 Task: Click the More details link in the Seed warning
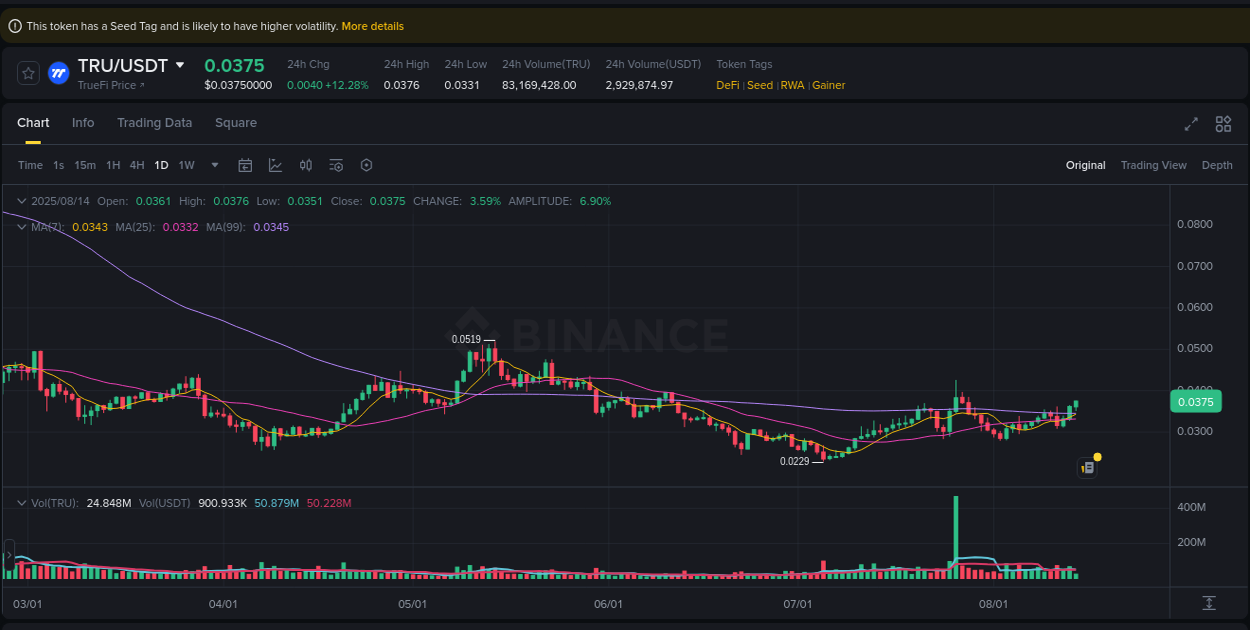coord(372,26)
